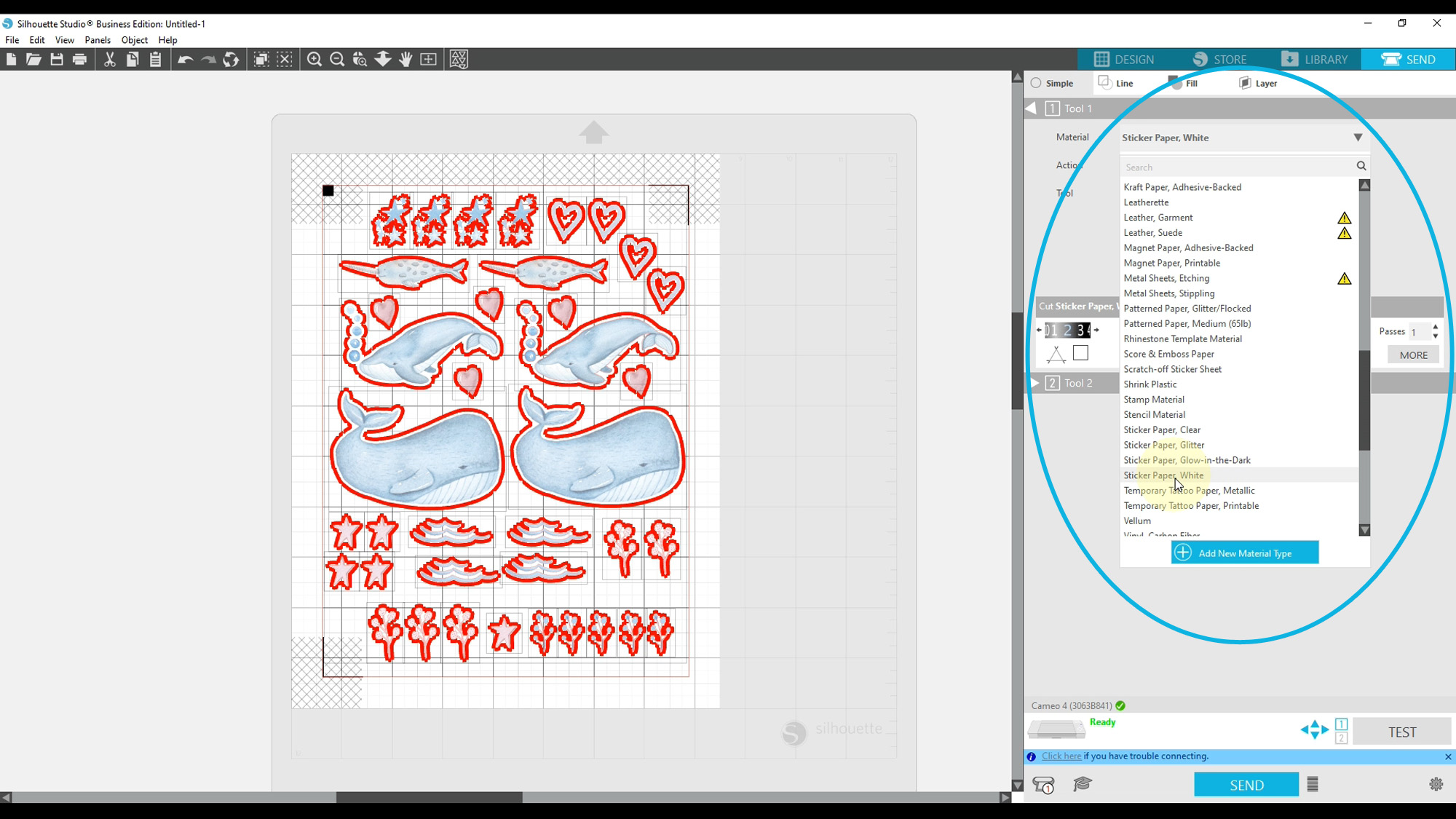This screenshot has height=819, width=1456.
Task: Fit page to window icon
Action: click(x=429, y=60)
